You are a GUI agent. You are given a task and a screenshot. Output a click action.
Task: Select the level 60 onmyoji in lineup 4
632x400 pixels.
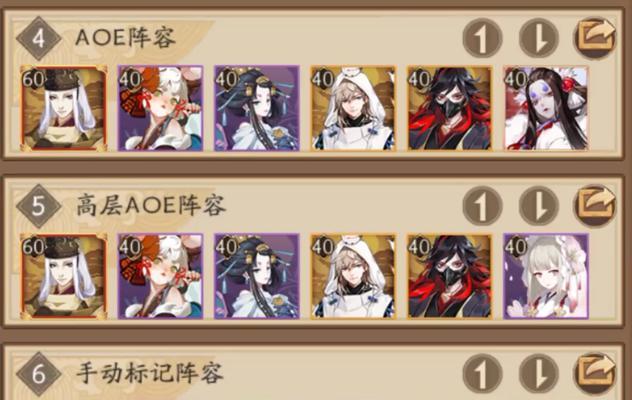pos(64,108)
